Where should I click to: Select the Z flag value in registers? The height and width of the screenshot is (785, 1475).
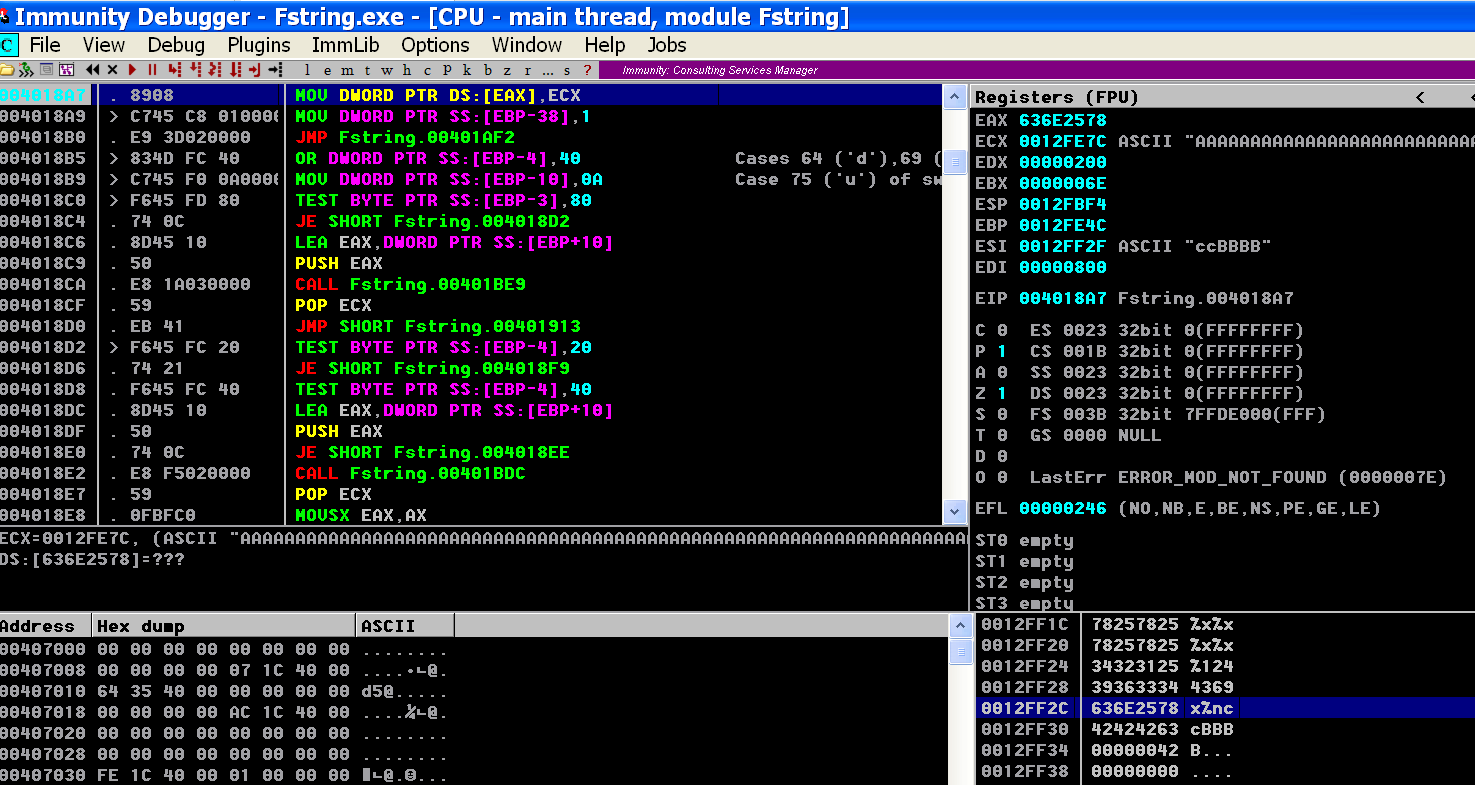click(1002, 393)
